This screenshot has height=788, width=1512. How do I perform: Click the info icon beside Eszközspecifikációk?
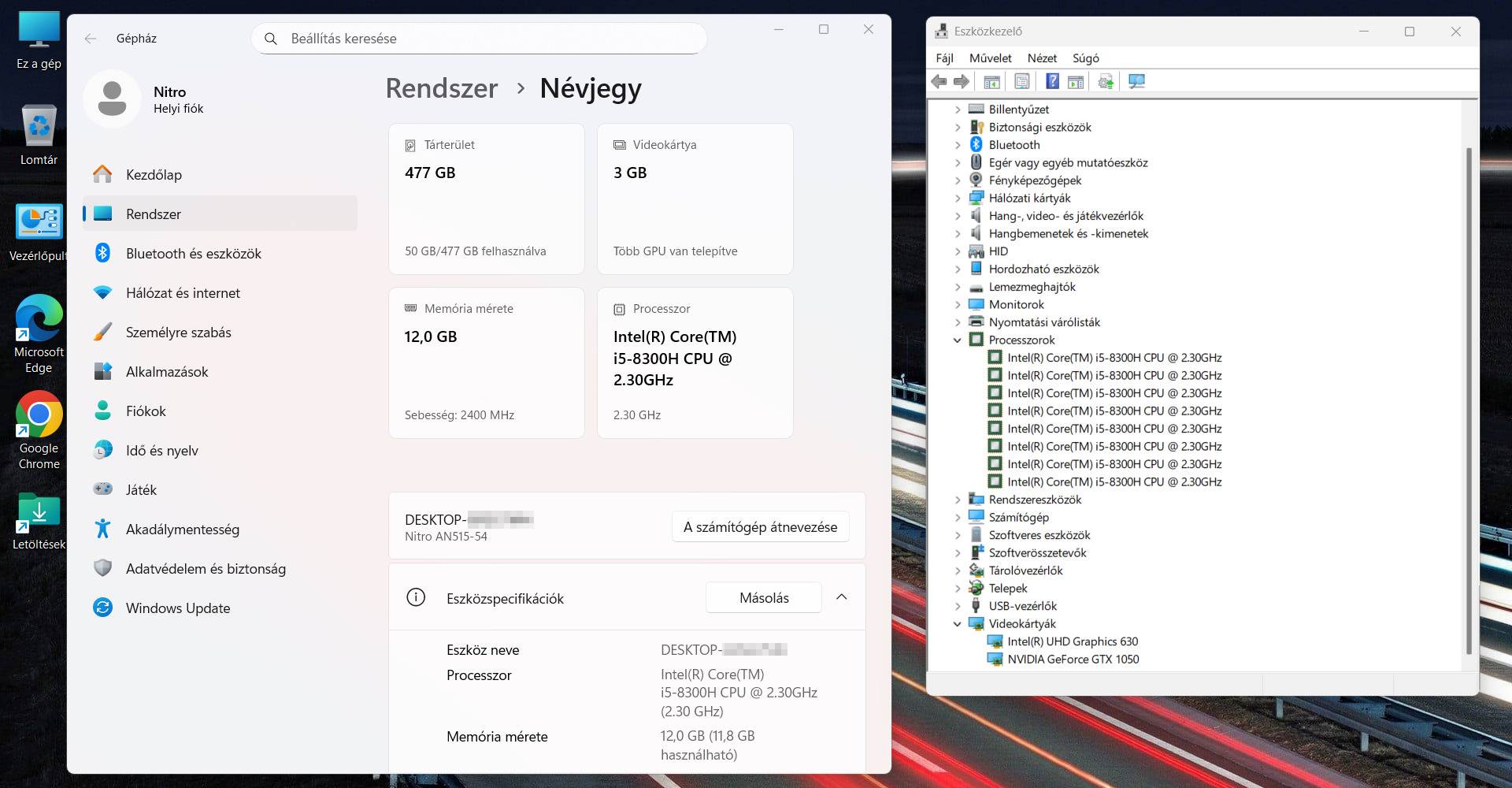pos(416,597)
